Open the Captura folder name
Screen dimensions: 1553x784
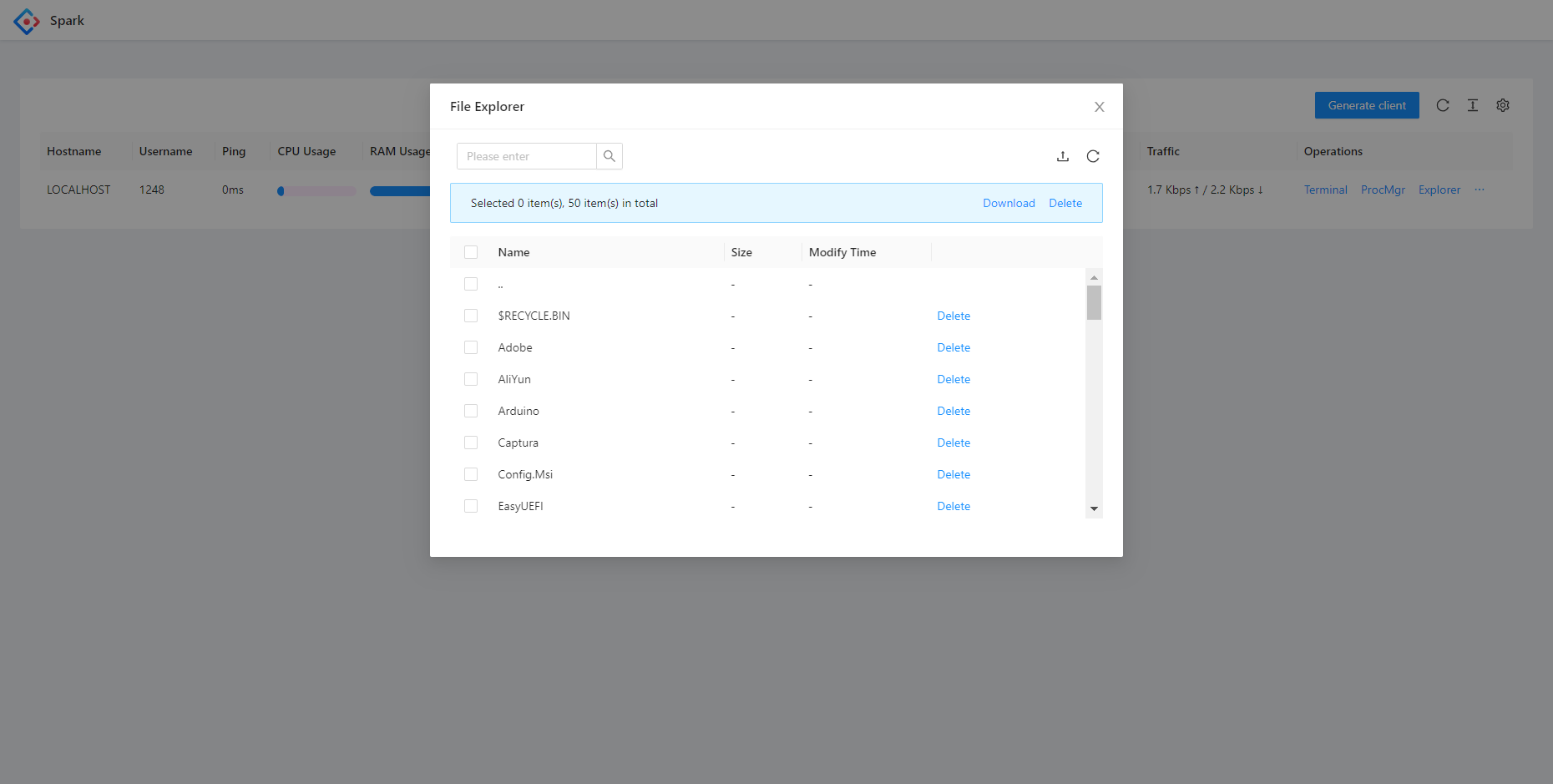click(518, 443)
